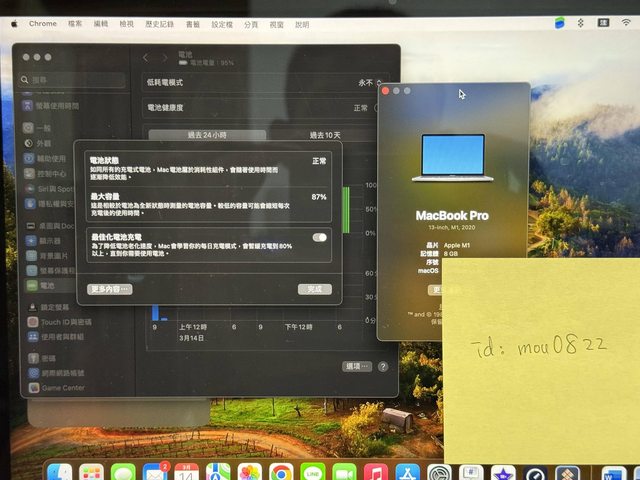
Task: Open Users & Groups (使用者與群組) settings
Action: (x=56, y=337)
